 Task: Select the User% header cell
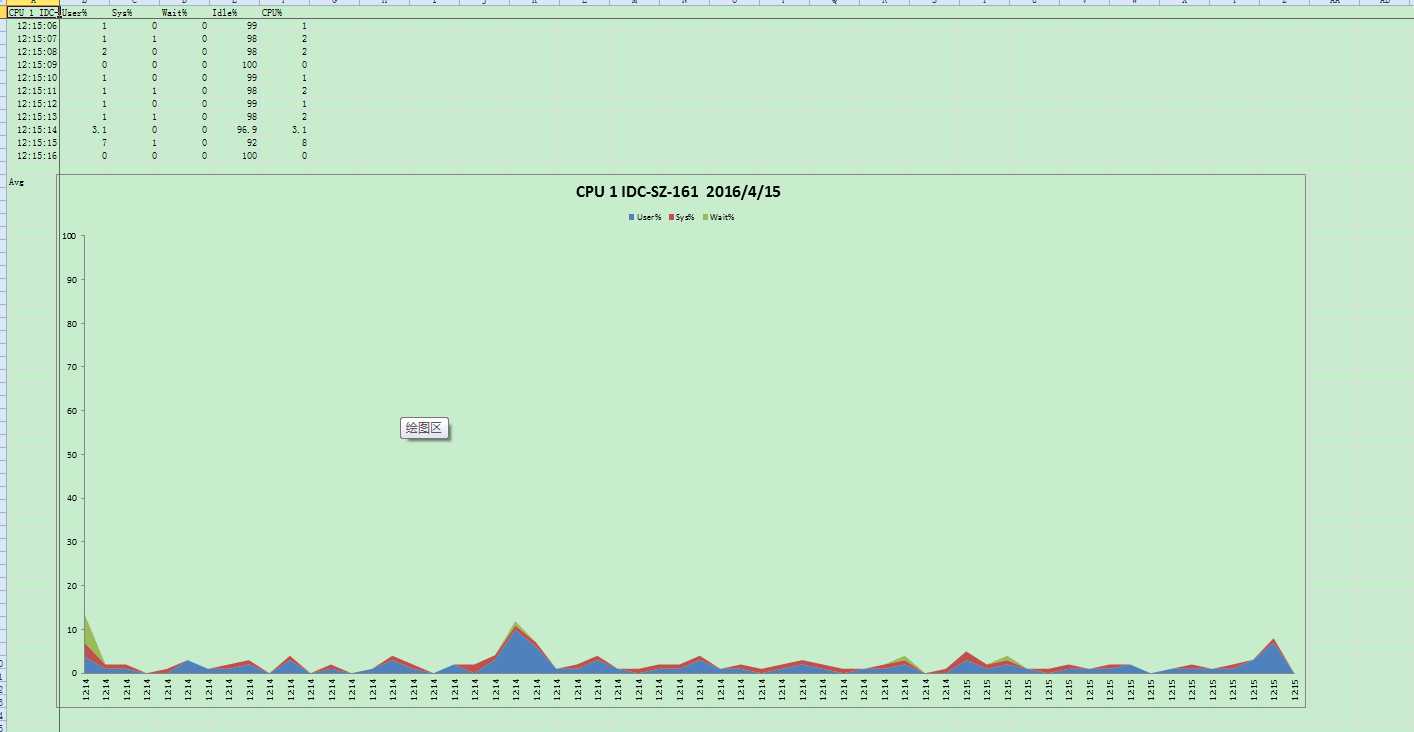(85, 13)
